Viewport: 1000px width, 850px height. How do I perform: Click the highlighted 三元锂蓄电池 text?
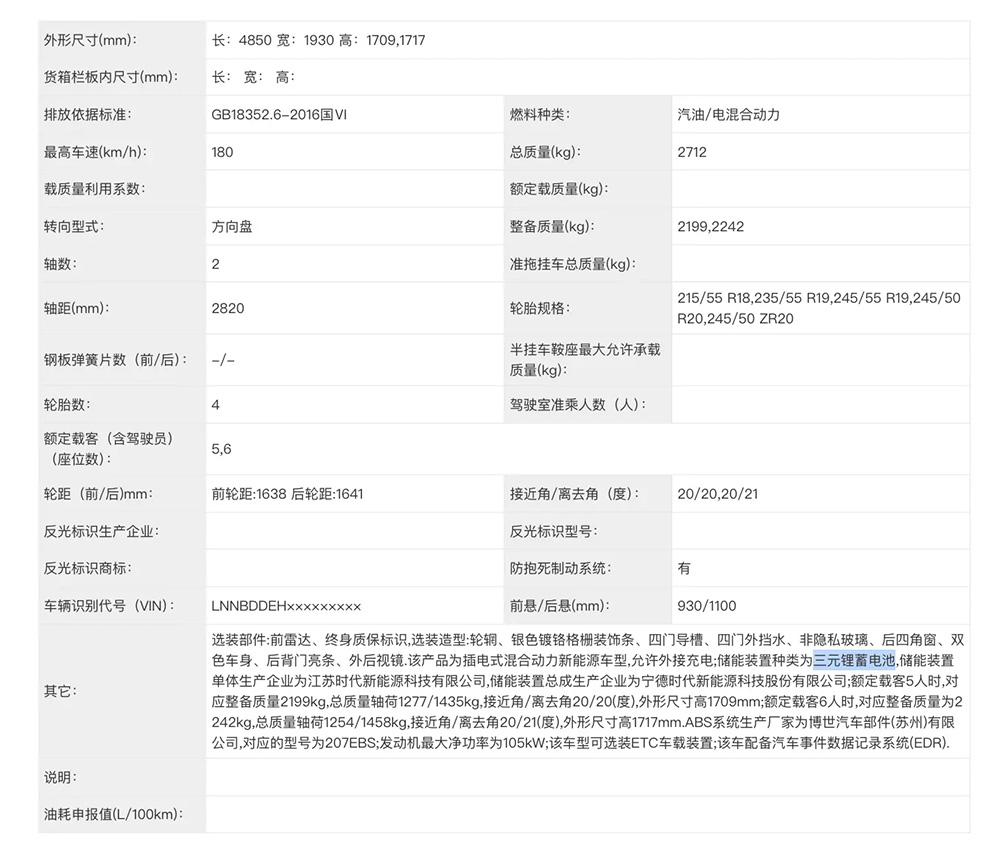pos(854,660)
